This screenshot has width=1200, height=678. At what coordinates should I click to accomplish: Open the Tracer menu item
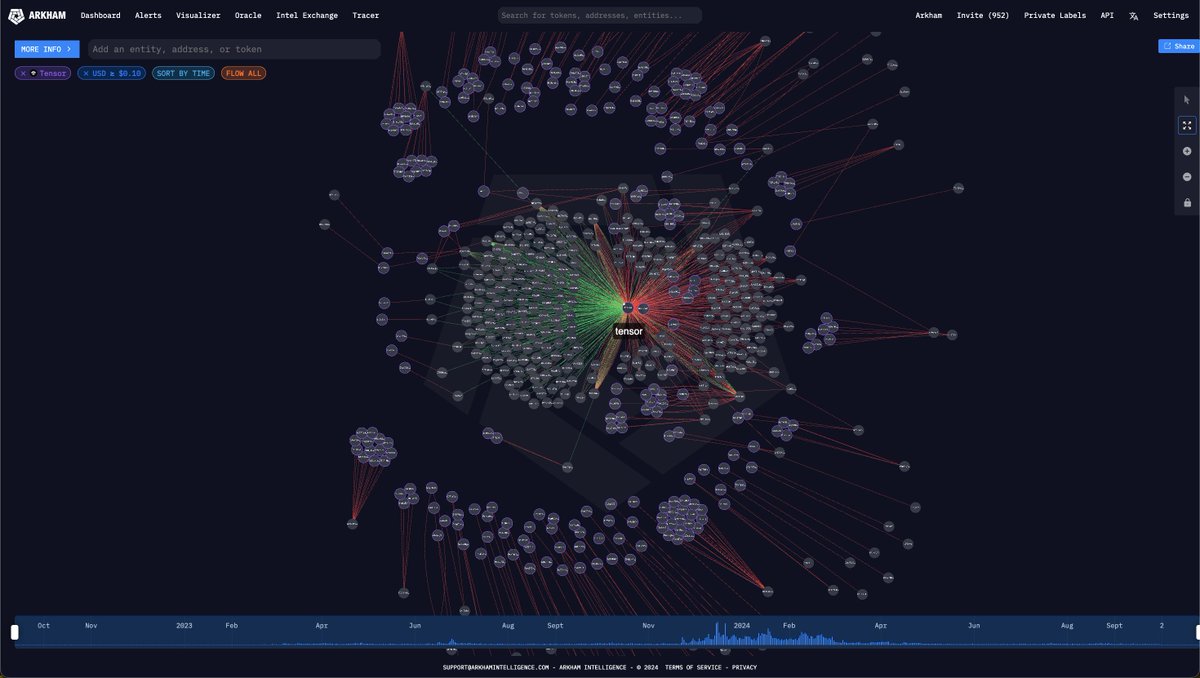tap(365, 16)
